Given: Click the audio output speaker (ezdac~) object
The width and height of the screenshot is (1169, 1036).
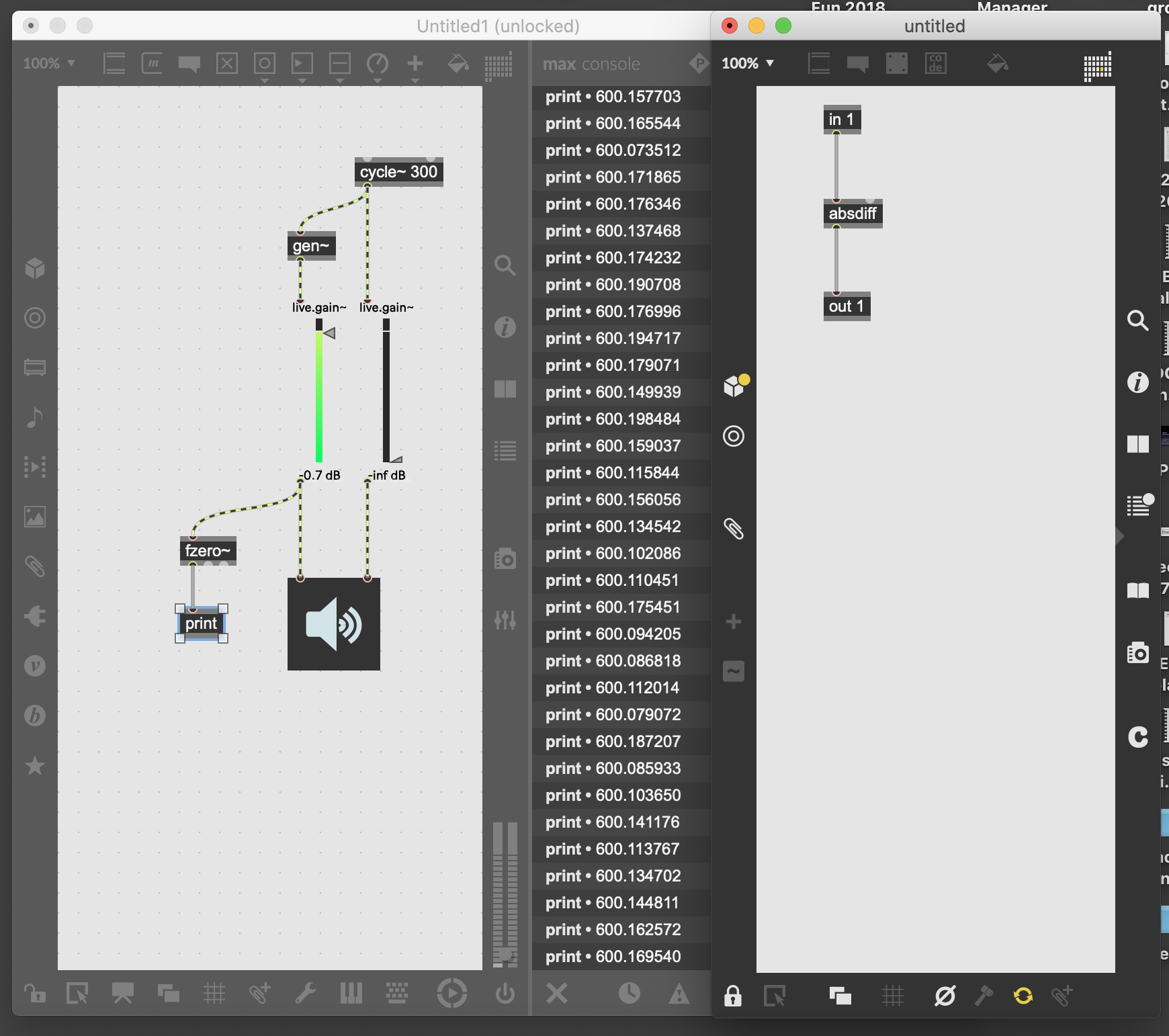Looking at the screenshot, I should click(x=334, y=623).
